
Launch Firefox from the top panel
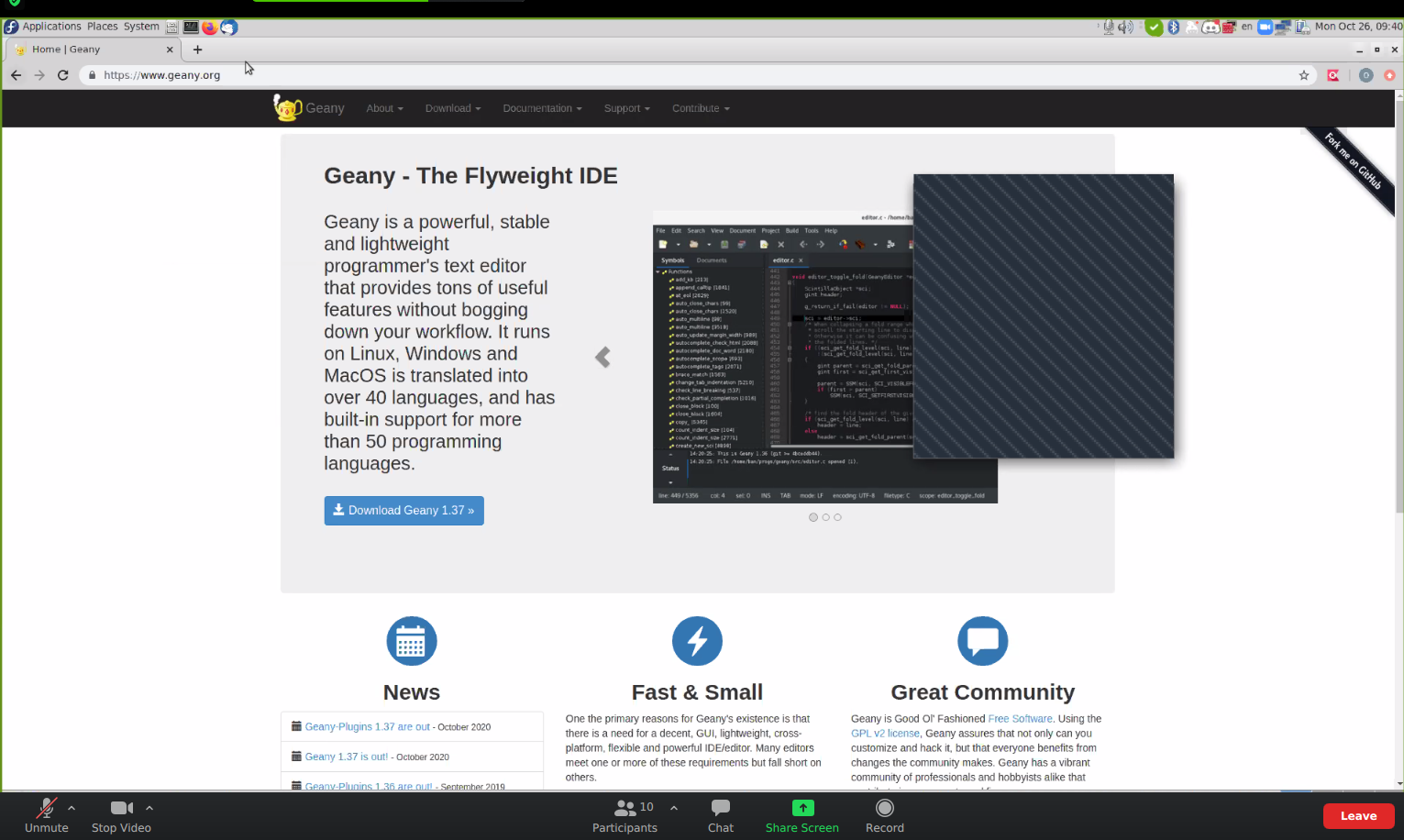[x=210, y=27]
